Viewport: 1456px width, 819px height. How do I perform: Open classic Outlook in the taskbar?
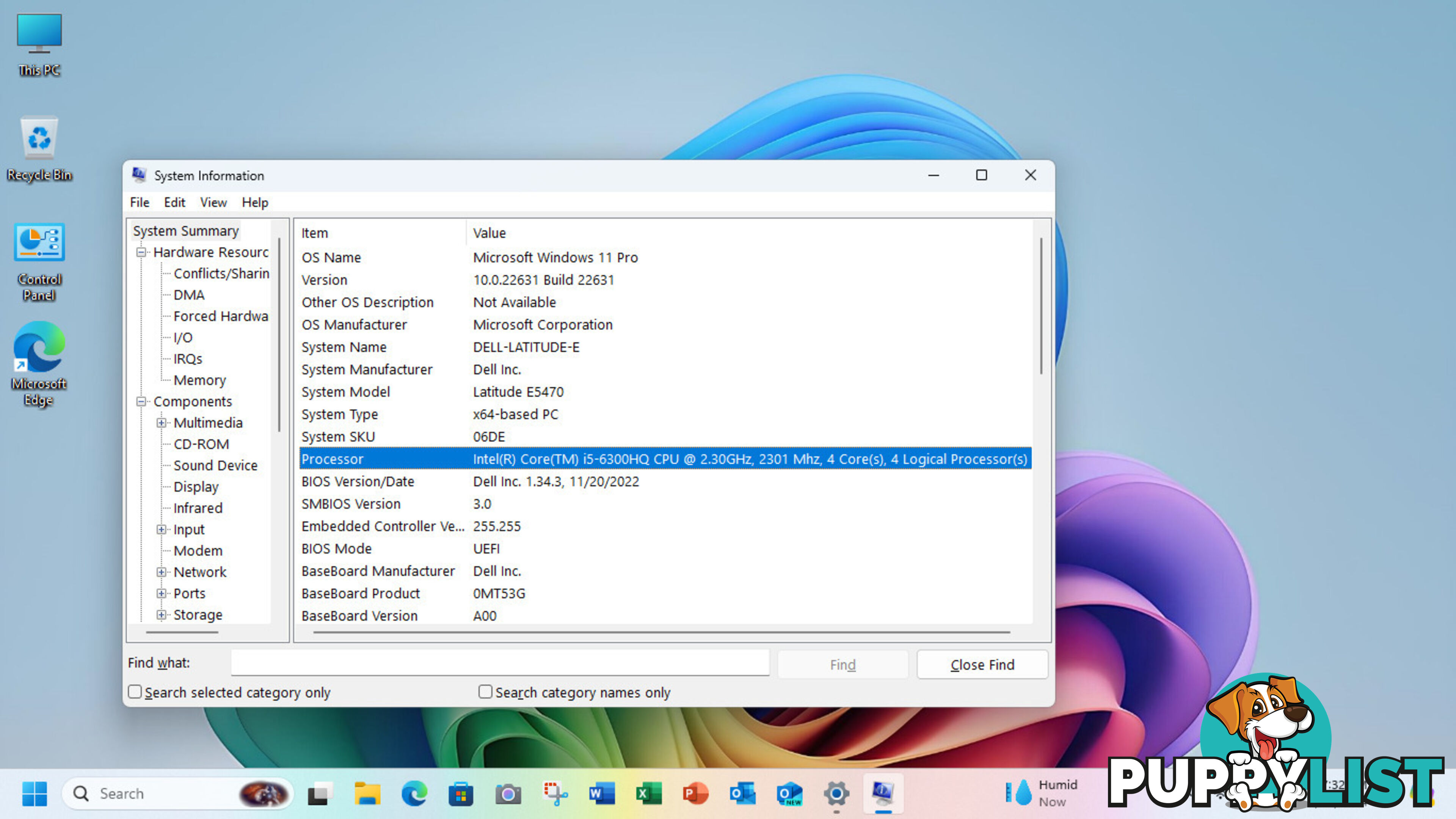point(742,794)
